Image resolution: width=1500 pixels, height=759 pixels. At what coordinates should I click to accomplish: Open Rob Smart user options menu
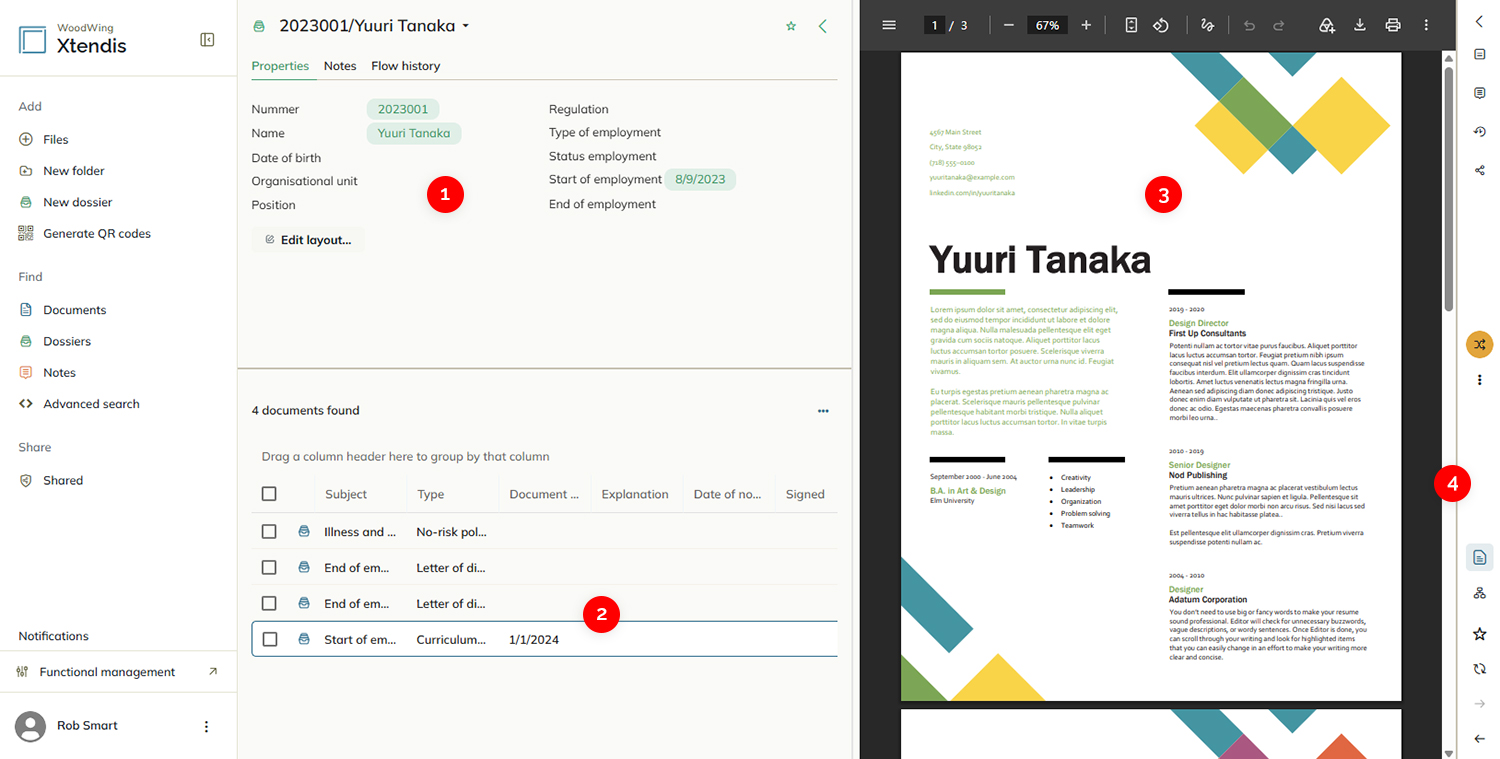tap(206, 726)
